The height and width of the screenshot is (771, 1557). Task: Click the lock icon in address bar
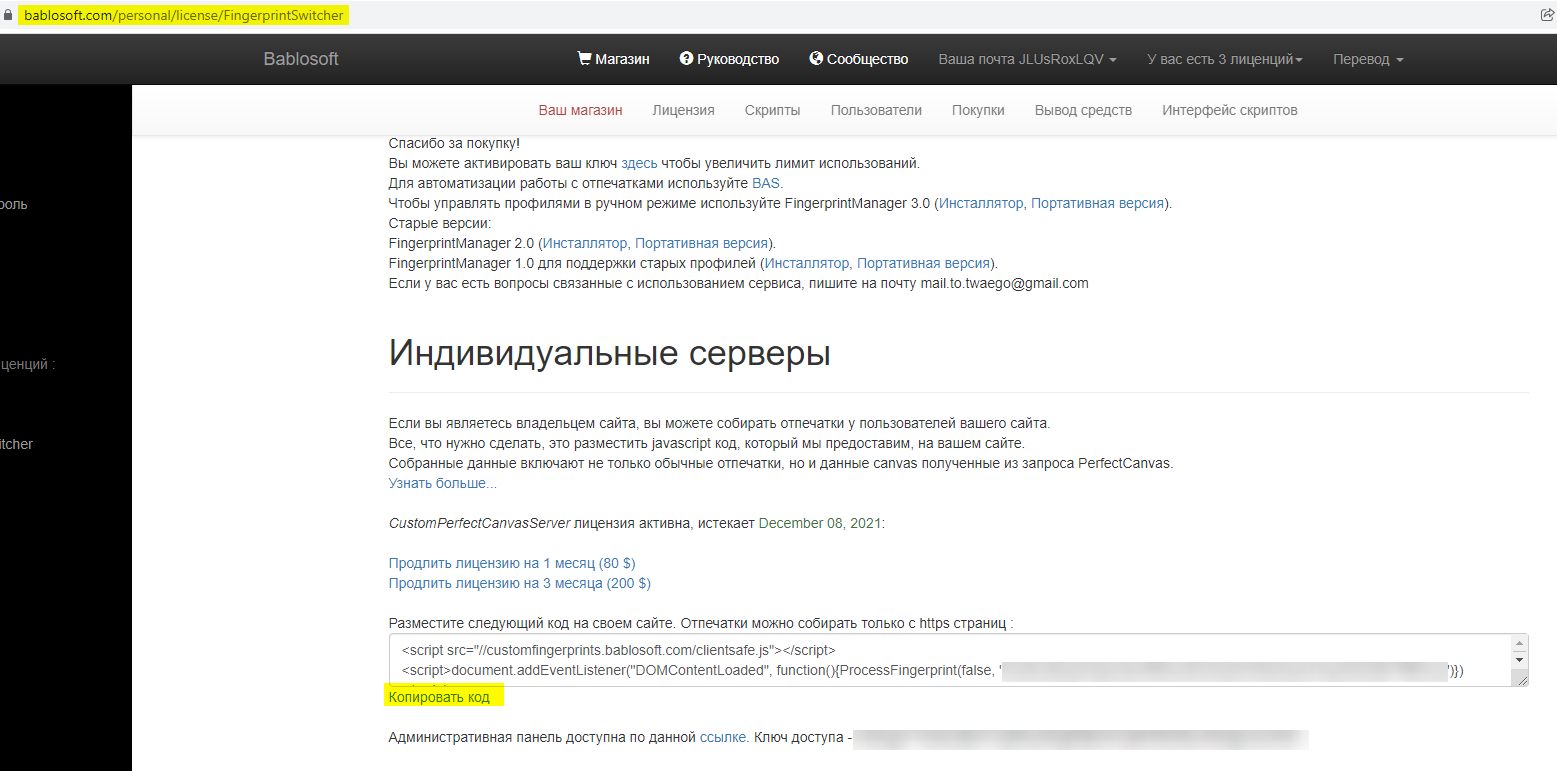9,16
